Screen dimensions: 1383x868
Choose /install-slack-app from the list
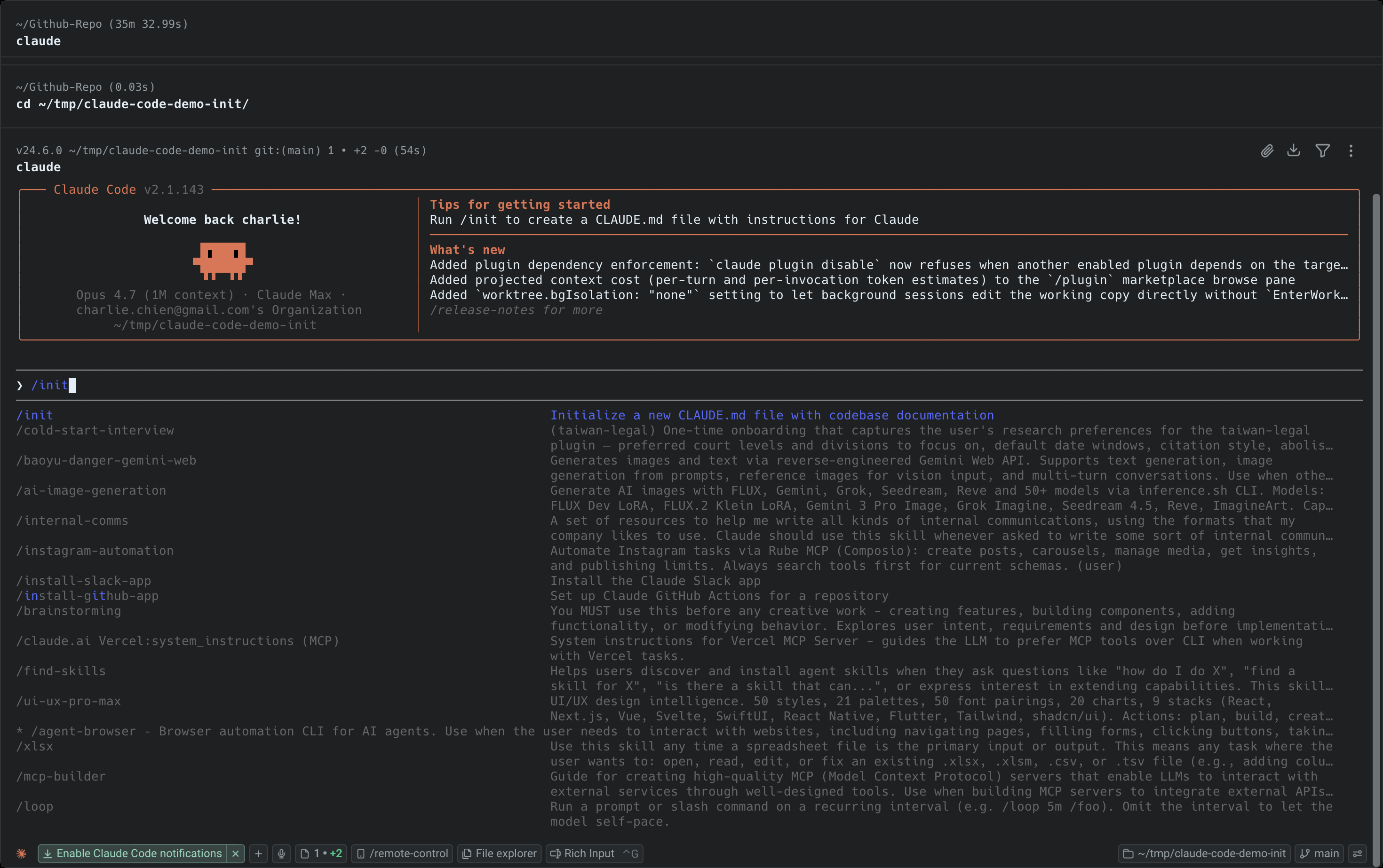84,581
